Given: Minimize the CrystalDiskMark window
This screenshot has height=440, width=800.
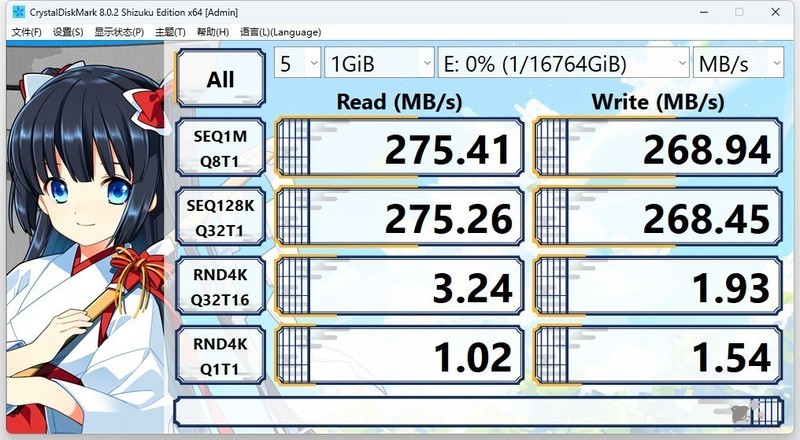Looking at the screenshot, I should pyautogui.click(x=704, y=12).
